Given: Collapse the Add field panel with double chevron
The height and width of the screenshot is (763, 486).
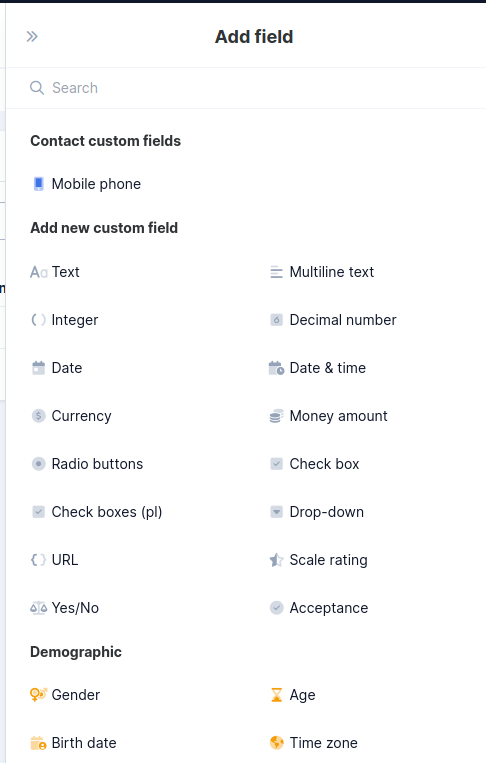Looking at the screenshot, I should (x=32, y=36).
